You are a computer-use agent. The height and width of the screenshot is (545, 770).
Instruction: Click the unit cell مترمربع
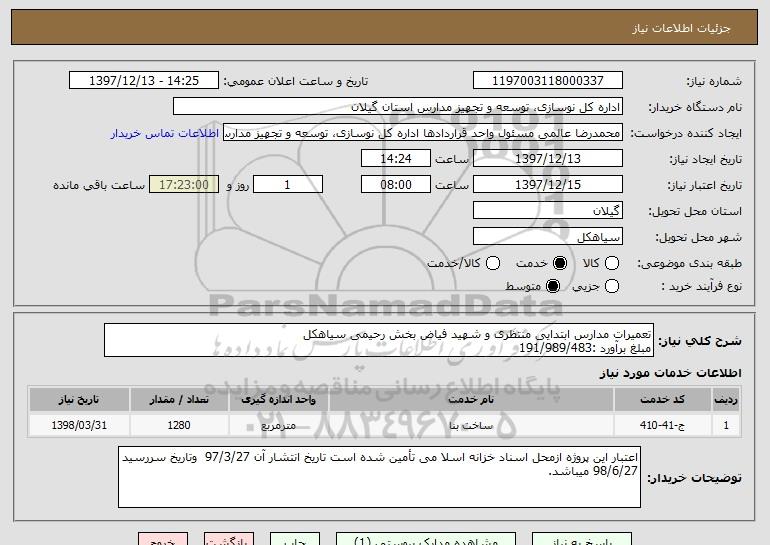click(278, 425)
